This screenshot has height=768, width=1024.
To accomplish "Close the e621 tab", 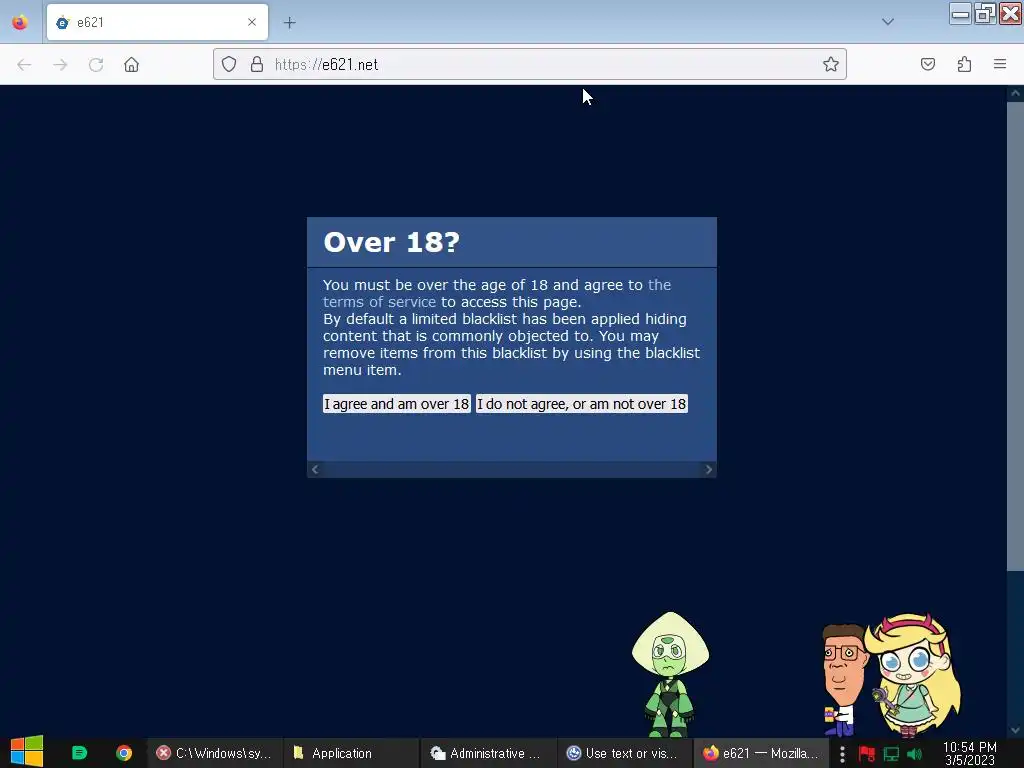I will click(x=252, y=22).
